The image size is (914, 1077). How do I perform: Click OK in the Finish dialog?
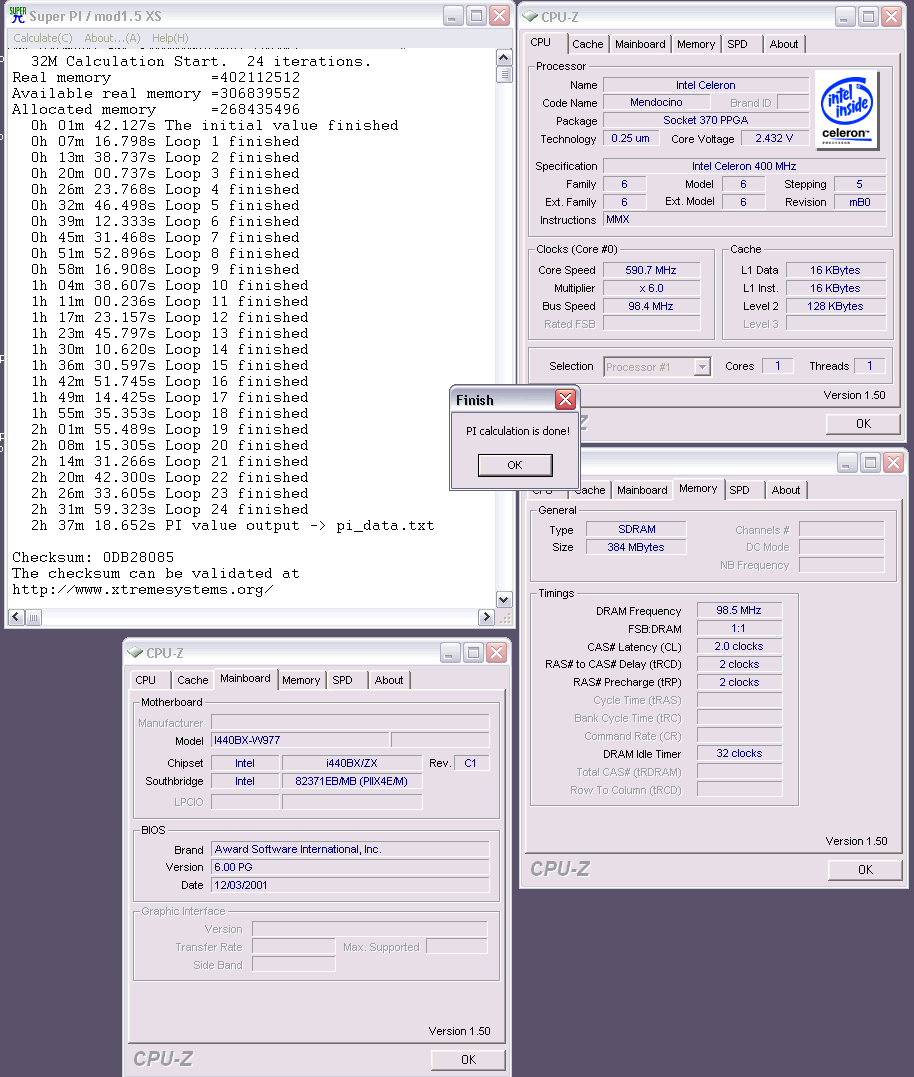[x=515, y=465]
